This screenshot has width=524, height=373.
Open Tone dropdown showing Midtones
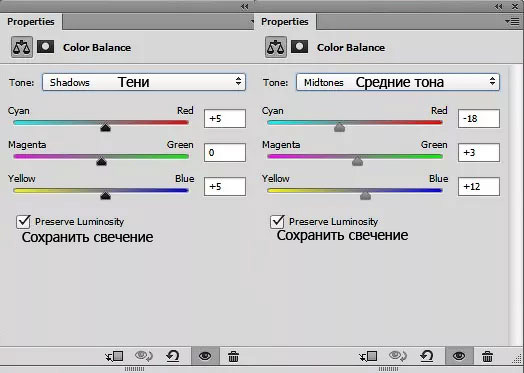tap(398, 82)
